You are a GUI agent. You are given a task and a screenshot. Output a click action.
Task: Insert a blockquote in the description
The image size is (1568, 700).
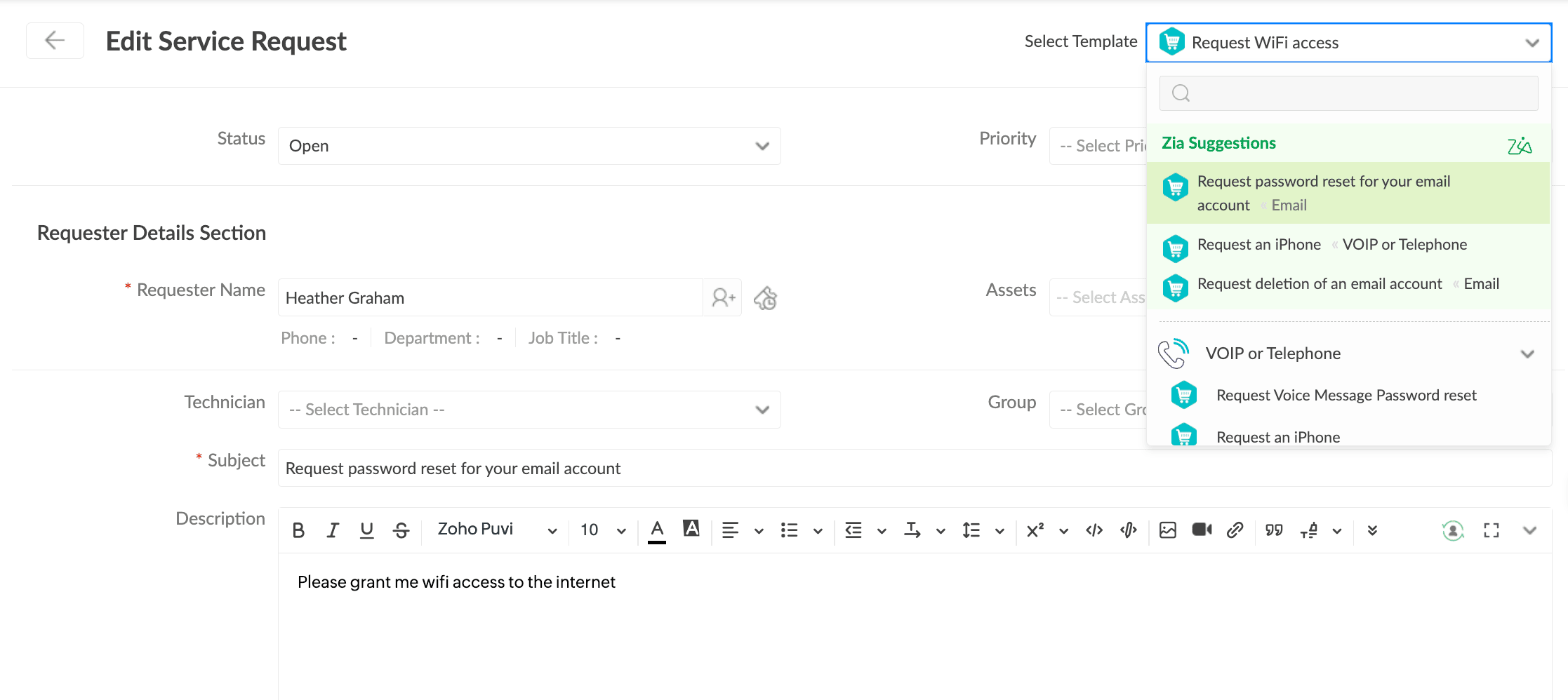(x=1274, y=530)
